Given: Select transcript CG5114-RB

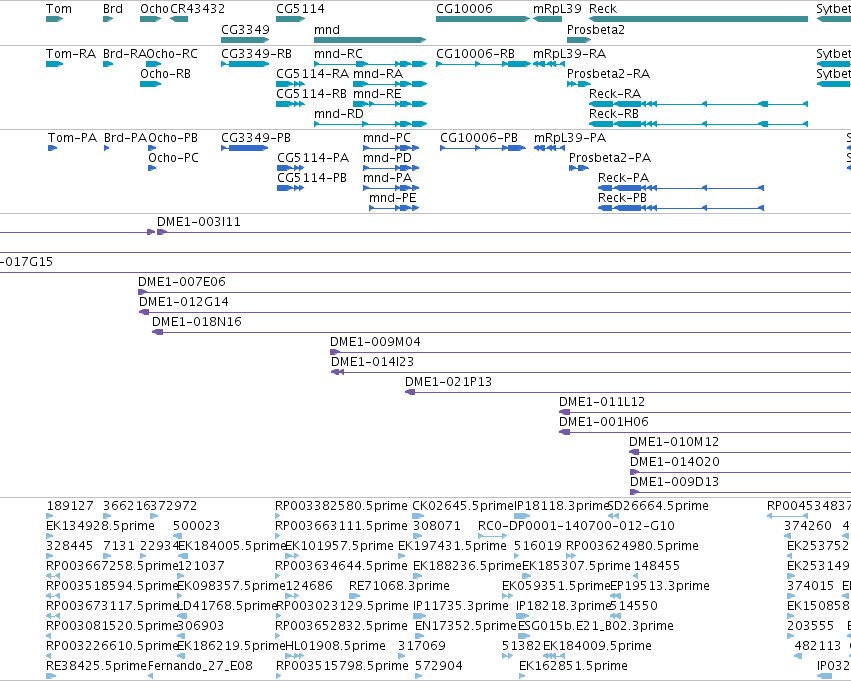Looking at the screenshot, I should pyautogui.click(x=290, y=104).
